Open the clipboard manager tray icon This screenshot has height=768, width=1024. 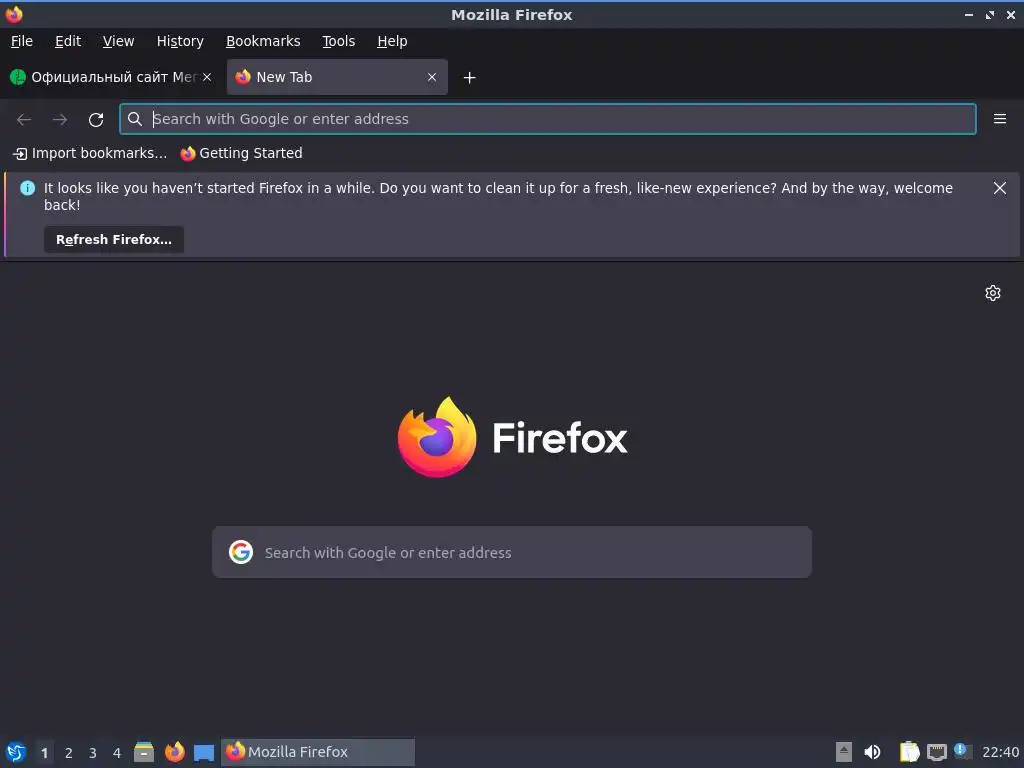(x=909, y=752)
